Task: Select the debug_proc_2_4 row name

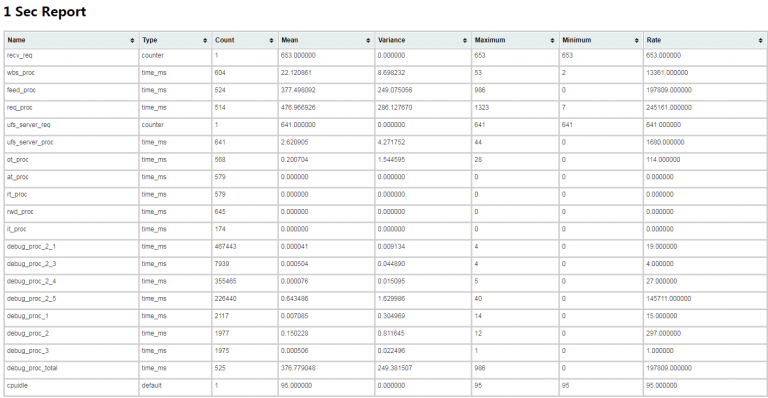Action: pyautogui.click(x=31, y=281)
